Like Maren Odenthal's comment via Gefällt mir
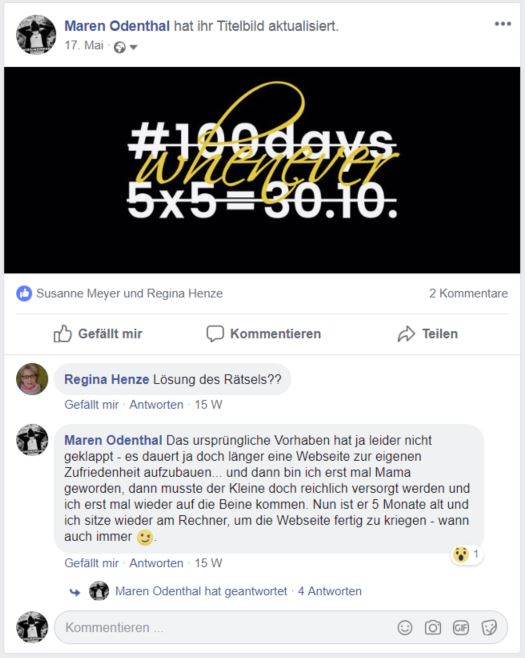 click(91, 563)
